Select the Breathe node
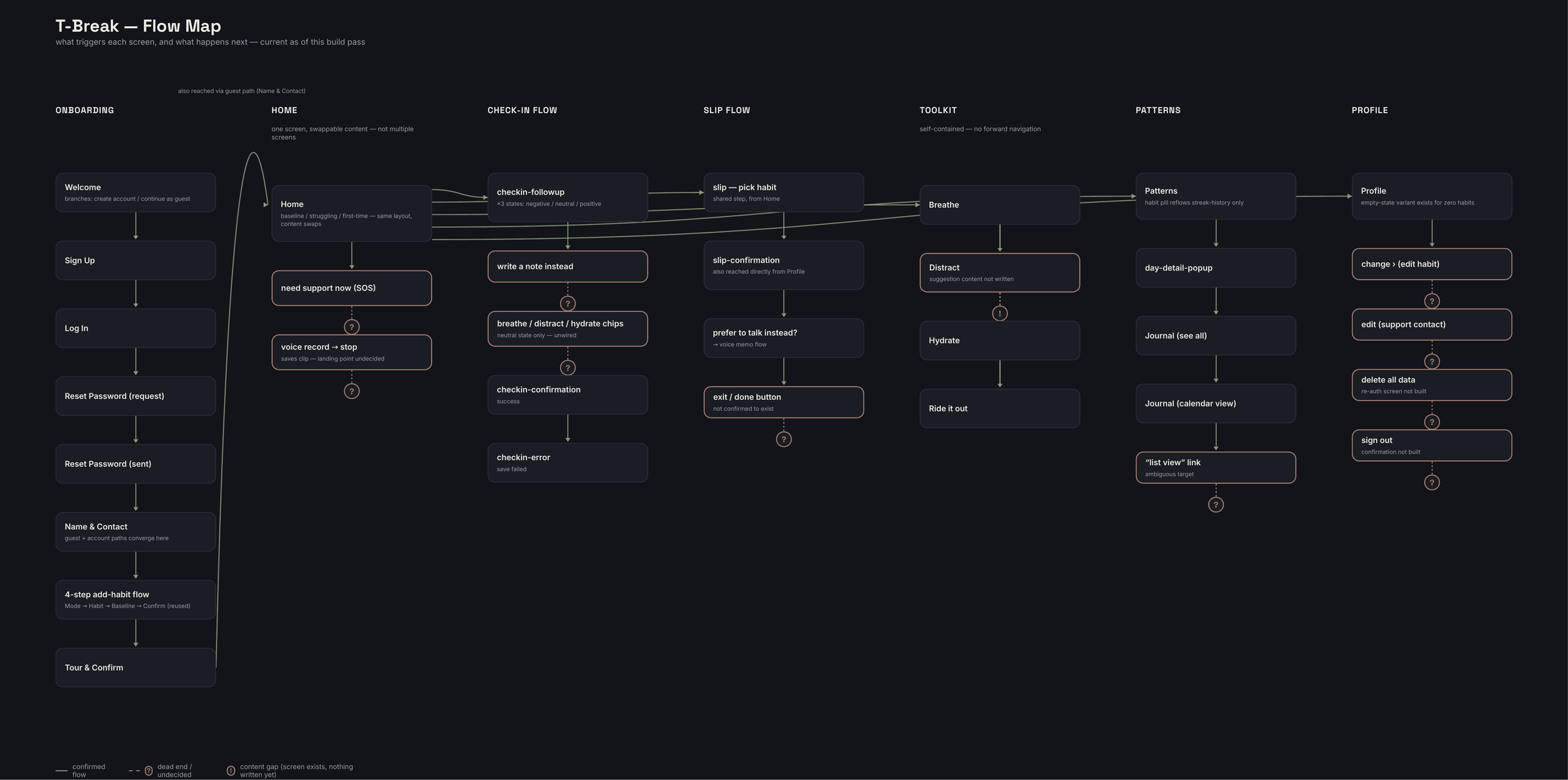The image size is (1568, 780). 1000,204
